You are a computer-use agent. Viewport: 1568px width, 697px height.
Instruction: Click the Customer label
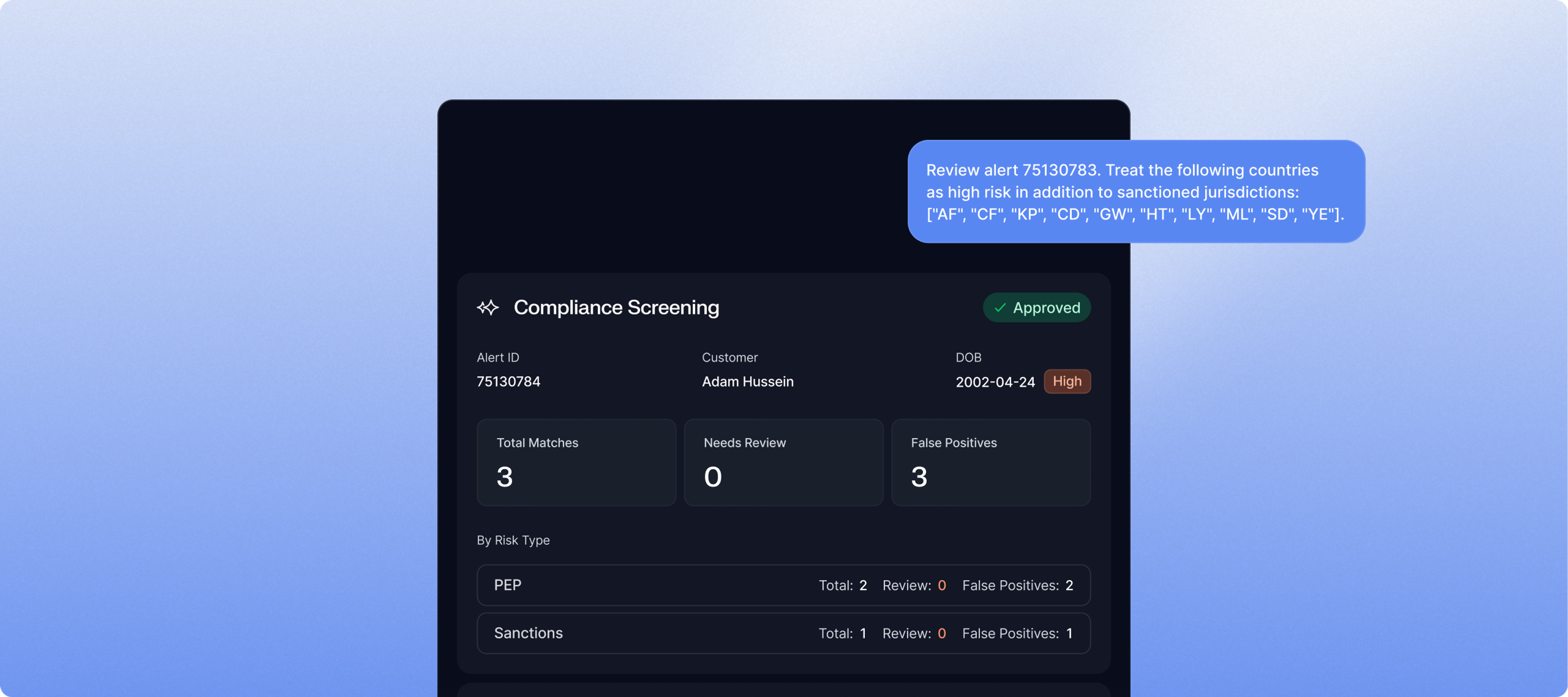(x=730, y=357)
